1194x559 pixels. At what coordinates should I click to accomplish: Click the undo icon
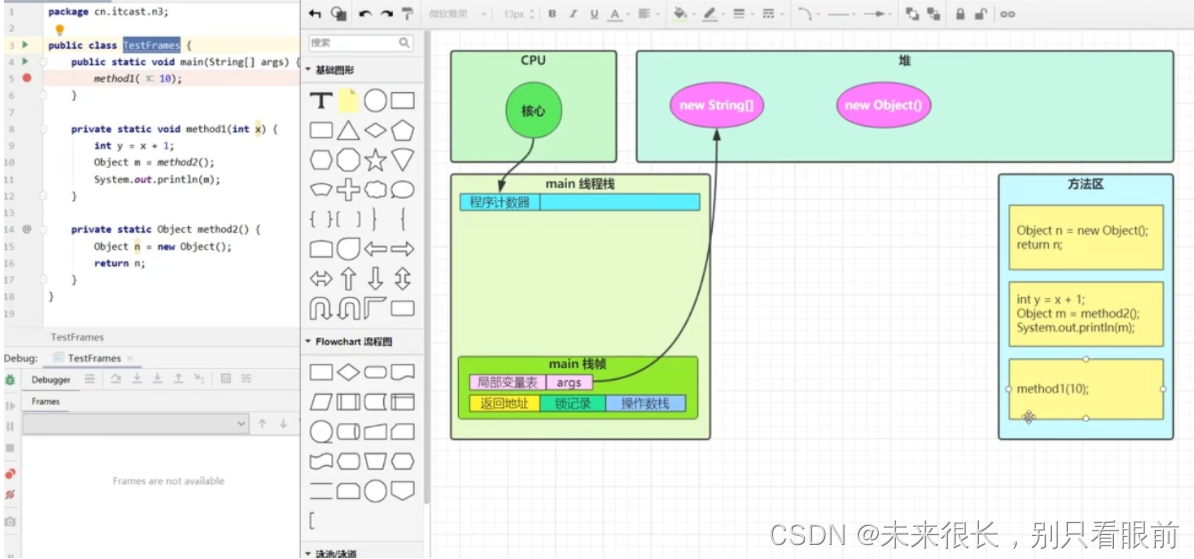click(366, 14)
